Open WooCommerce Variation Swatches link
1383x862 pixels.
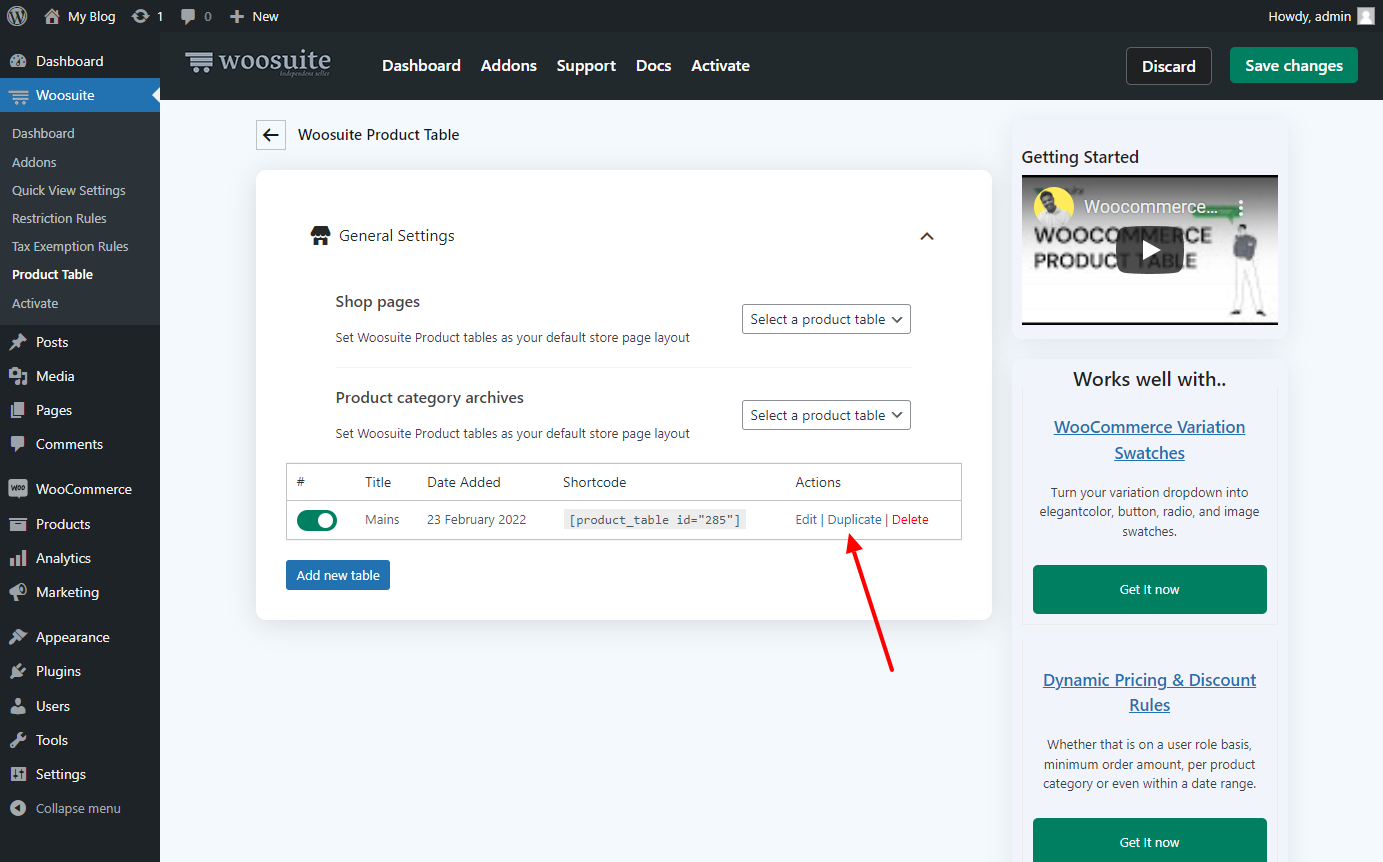tap(1150, 440)
